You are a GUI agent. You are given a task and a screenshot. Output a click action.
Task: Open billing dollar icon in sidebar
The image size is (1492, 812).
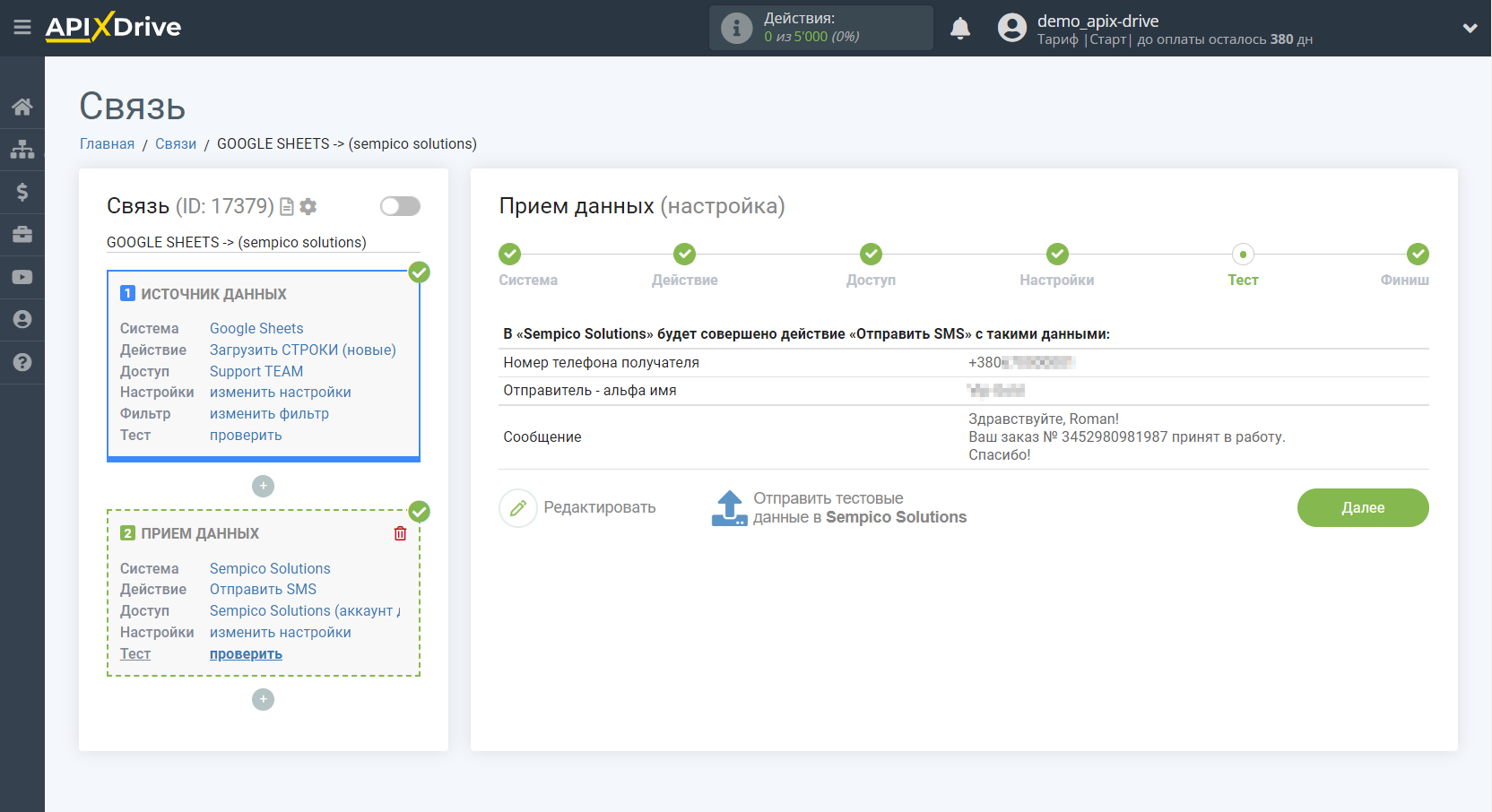point(22,192)
